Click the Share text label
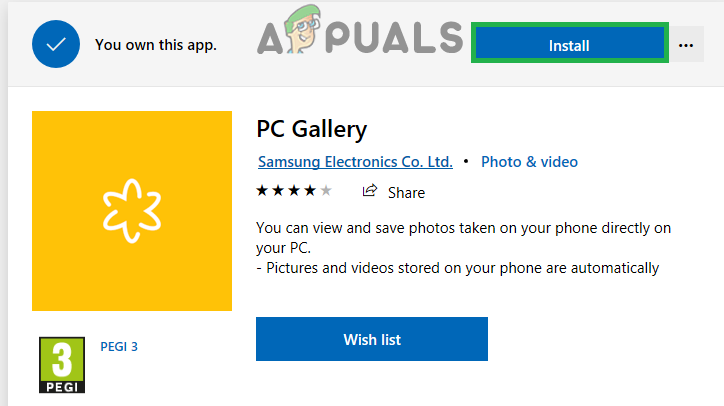Viewport: 724px width, 406px height. [x=406, y=192]
